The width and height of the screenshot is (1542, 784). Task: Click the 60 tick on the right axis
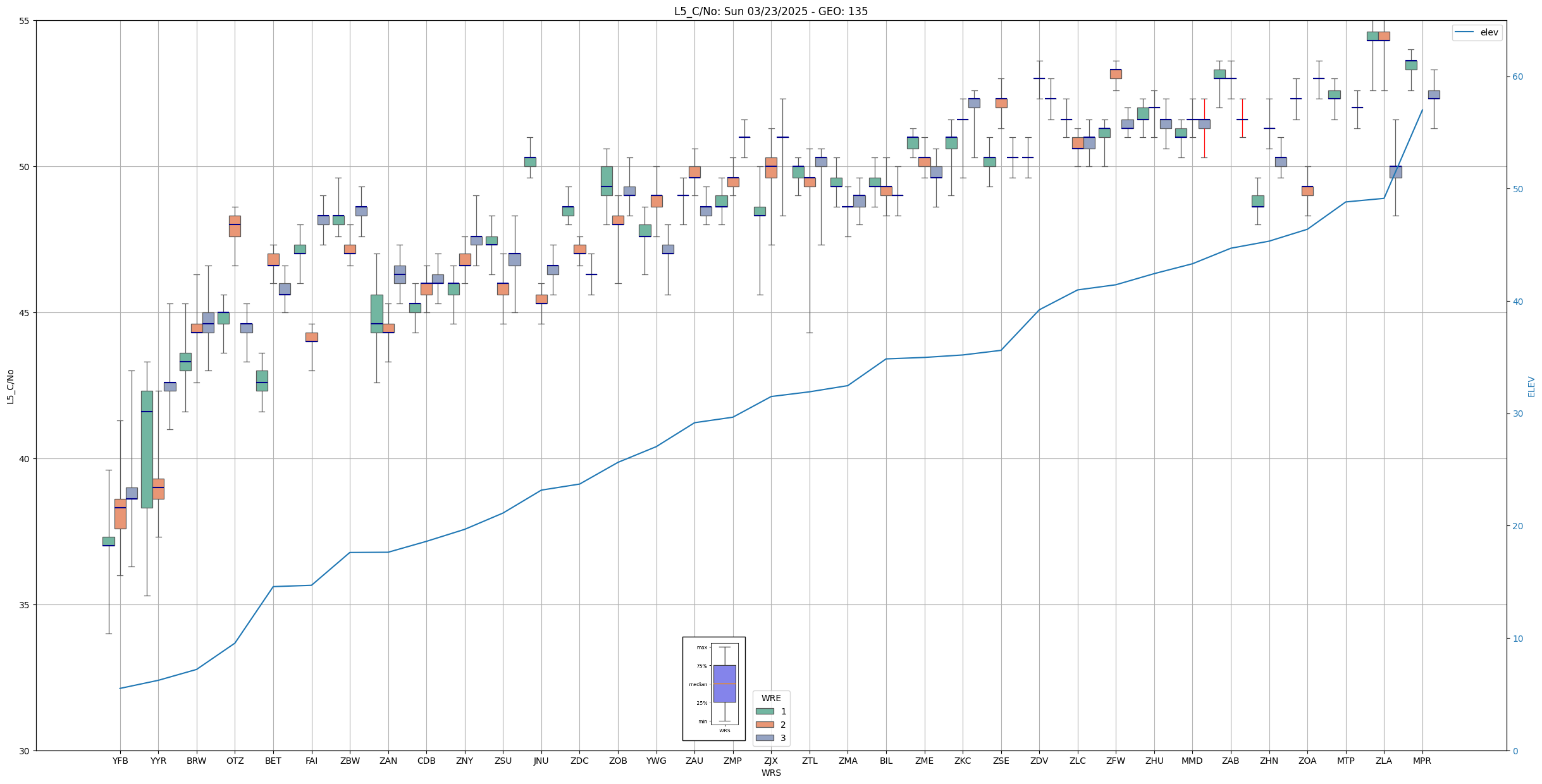pyautogui.click(x=1517, y=77)
